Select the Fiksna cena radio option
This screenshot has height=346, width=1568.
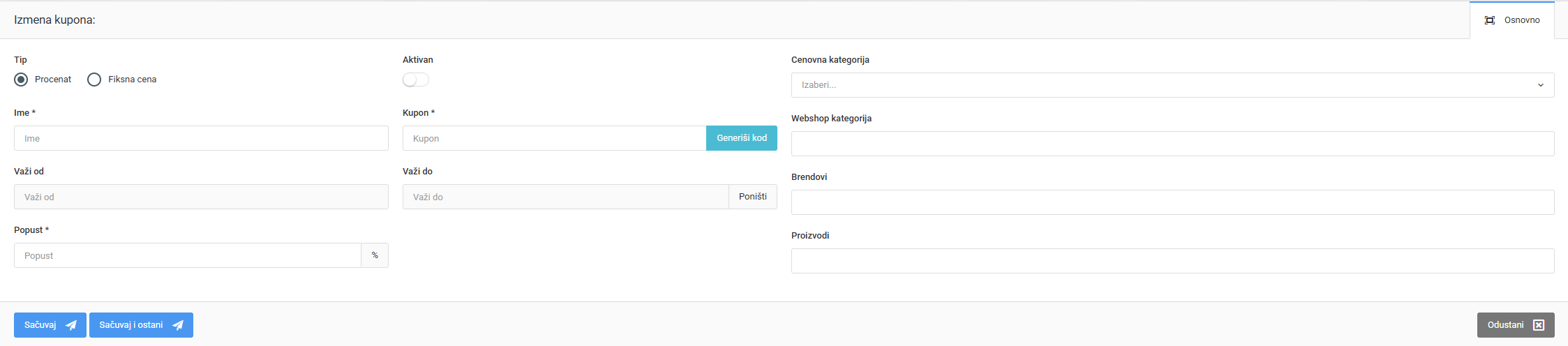point(94,80)
